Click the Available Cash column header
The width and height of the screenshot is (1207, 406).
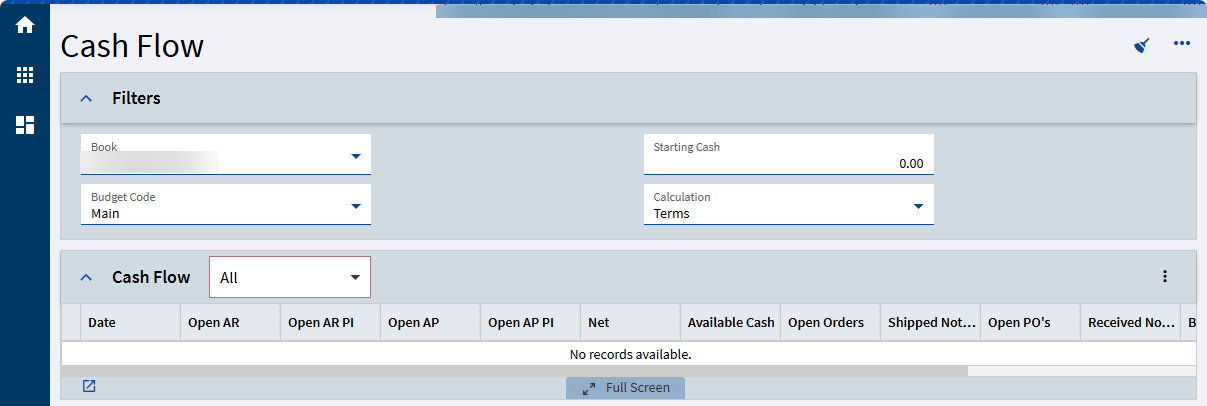click(731, 323)
